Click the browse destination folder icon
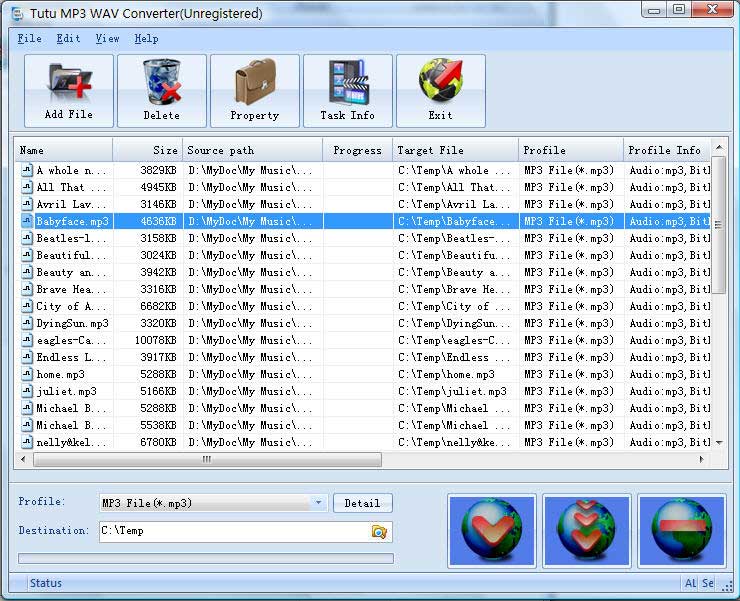740x601 pixels. coord(379,532)
